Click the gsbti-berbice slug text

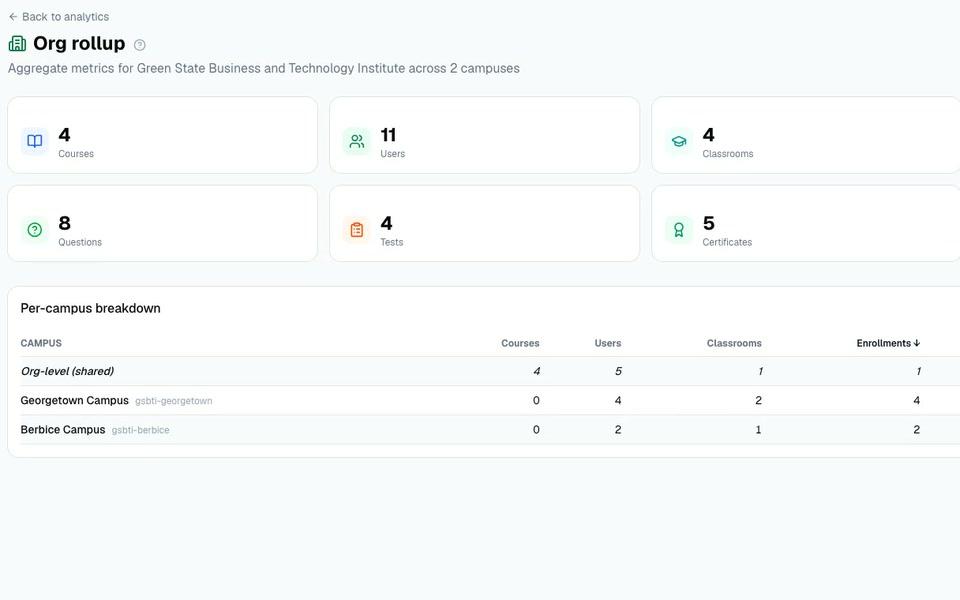(x=140, y=430)
